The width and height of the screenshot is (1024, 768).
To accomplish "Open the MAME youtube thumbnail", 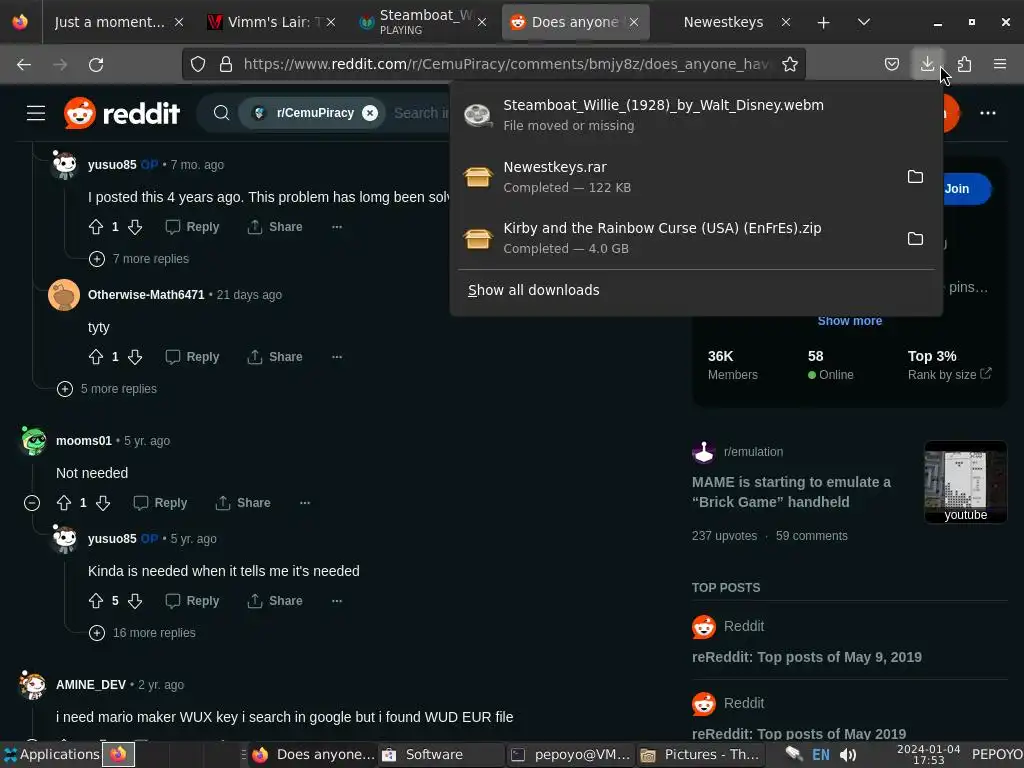I will point(965,483).
